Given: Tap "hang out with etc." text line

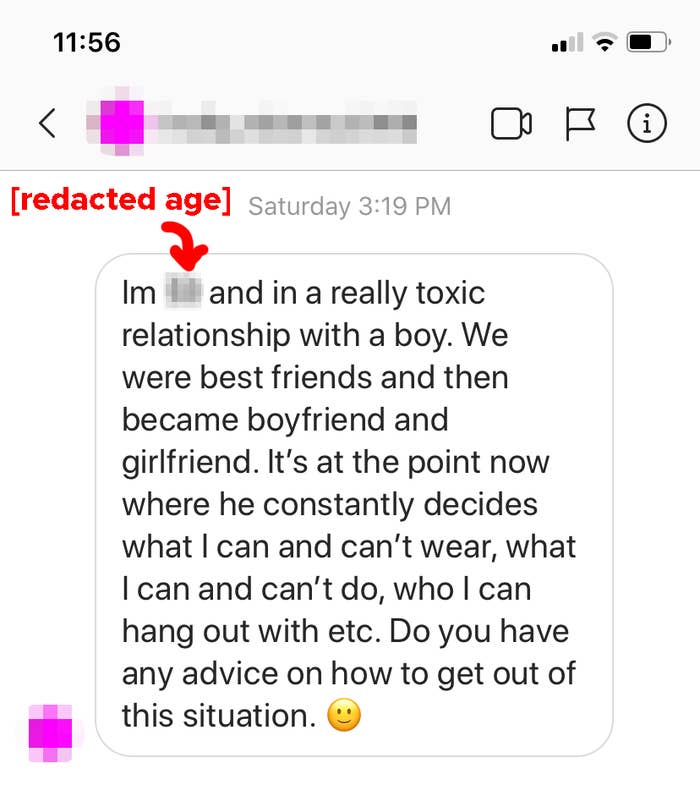Looking at the screenshot, I should [251, 632].
